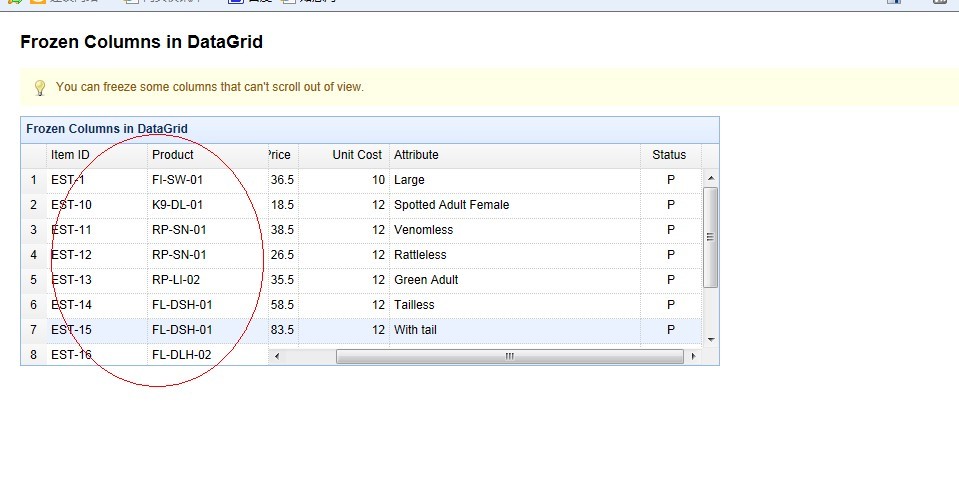Select the Venomless attribute row
Image resolution: width=959 pixels, height=485 pixels.
coord(423,230)
